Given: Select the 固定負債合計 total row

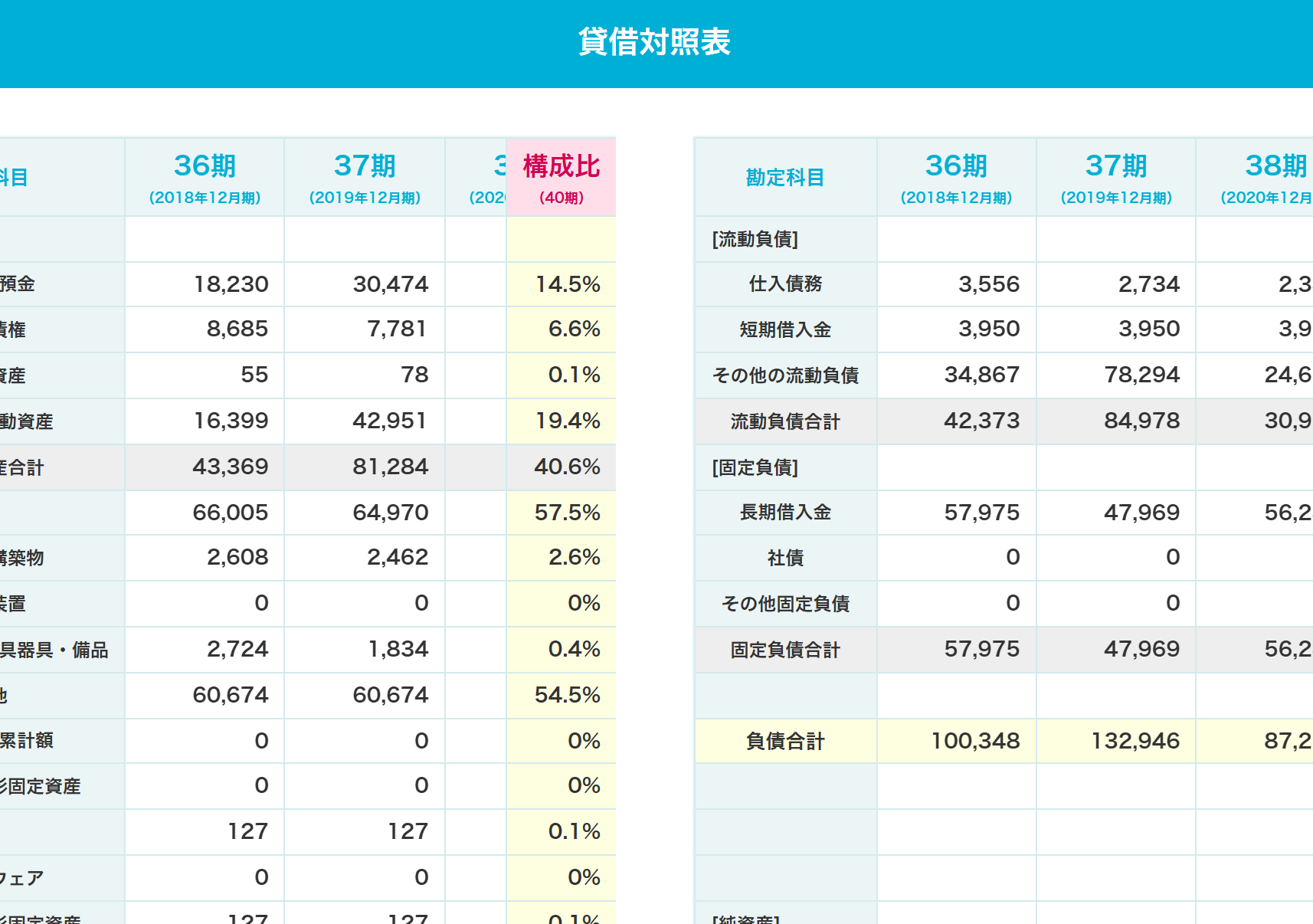Looking at the screenshot, I should (x=784, y=649).
